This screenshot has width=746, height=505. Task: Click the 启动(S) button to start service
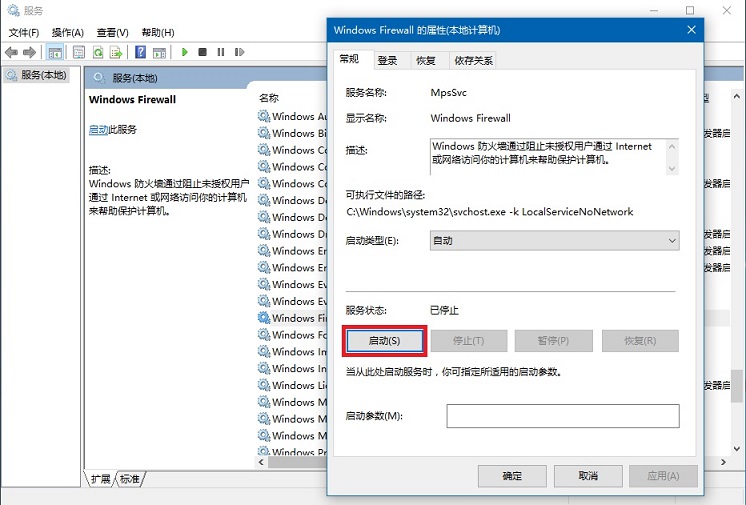point(385,341)
